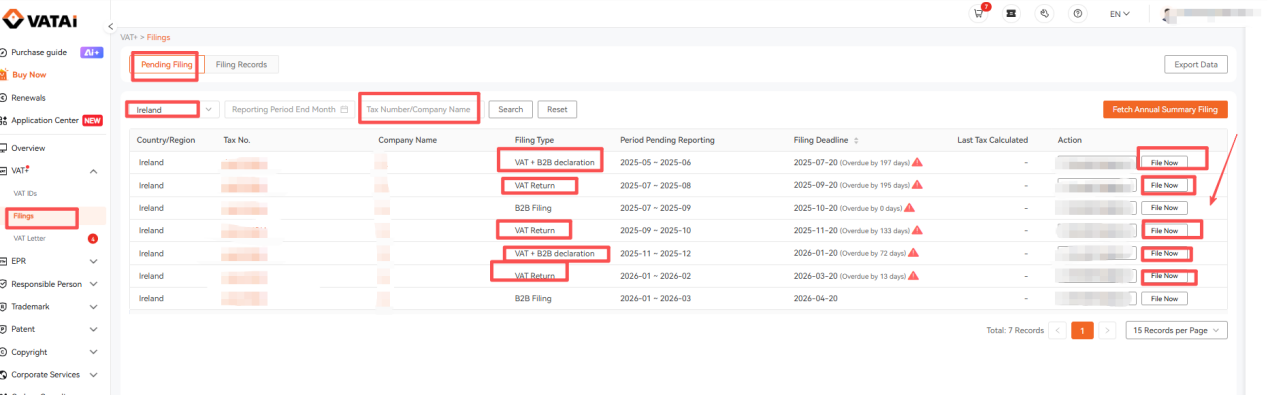The height and width of the screenshot is (395, 1268).
Task: Click the overdue warning icon for 2025-11-20
Action: 916,231
